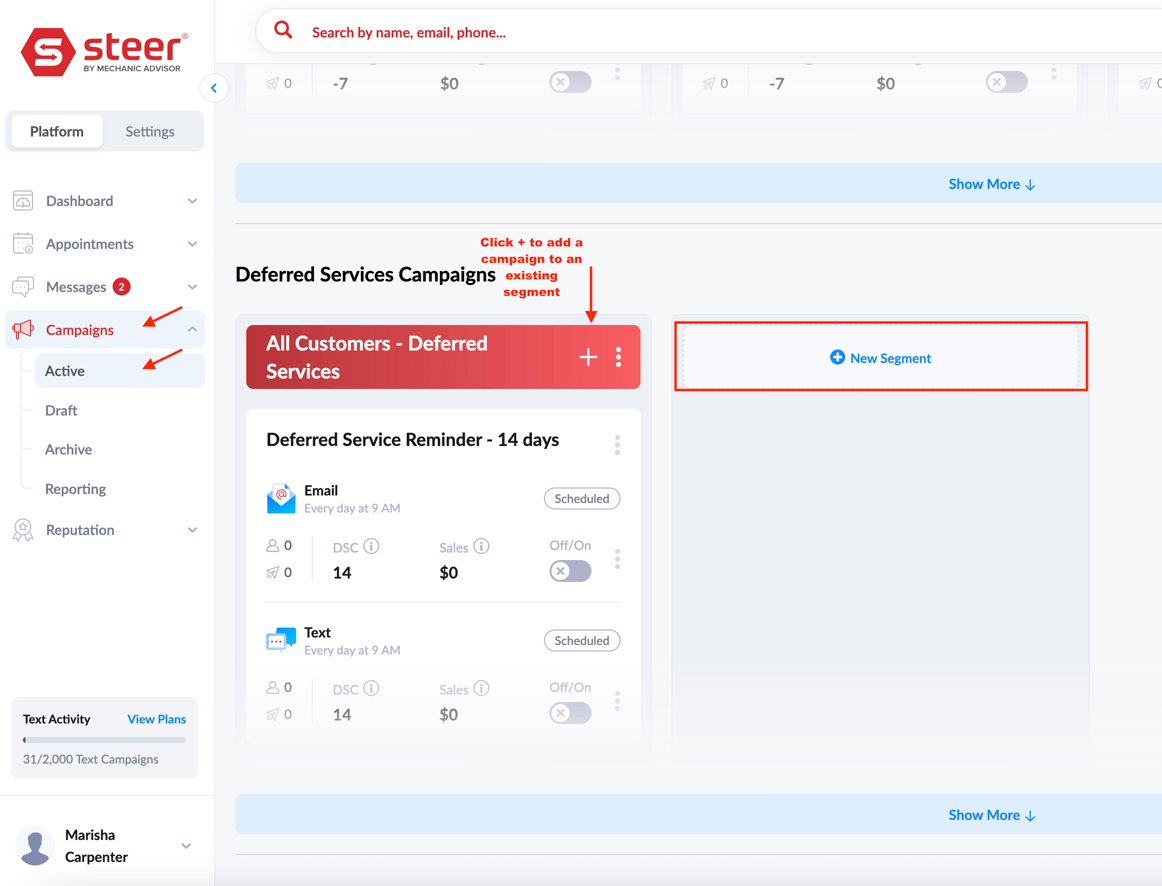Screen dimensions: 1162x886
Task: Click the Dashboard gauge icon
Action: [x=23, y=201]
